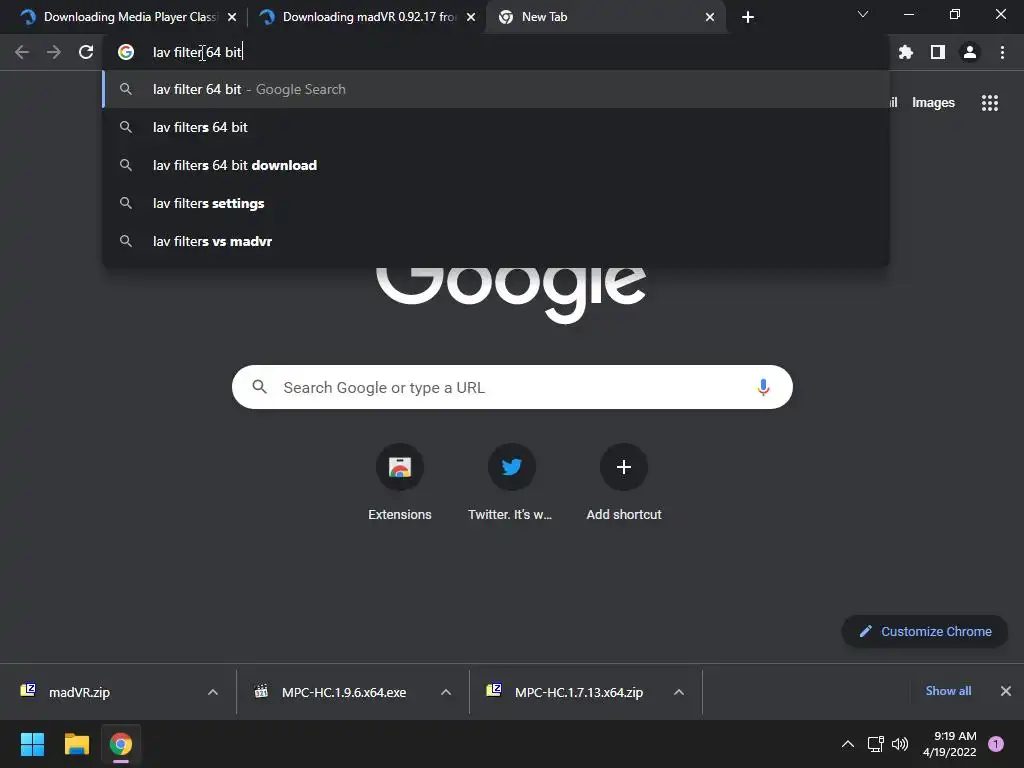Show hidden system tray icons
This screenshot has height=768, width=1024.
[x=848, y=744]
